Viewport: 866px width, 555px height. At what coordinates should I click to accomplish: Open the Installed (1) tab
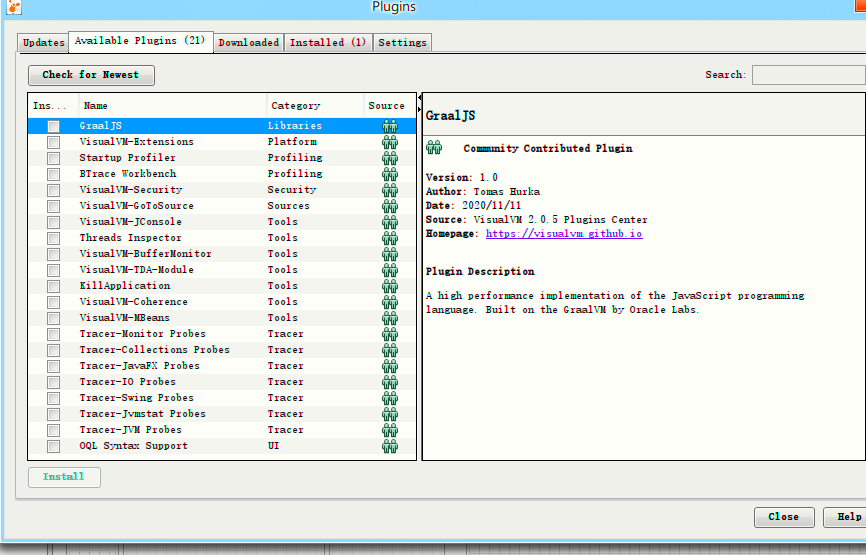pyautogui.click(x=328, y=43)
